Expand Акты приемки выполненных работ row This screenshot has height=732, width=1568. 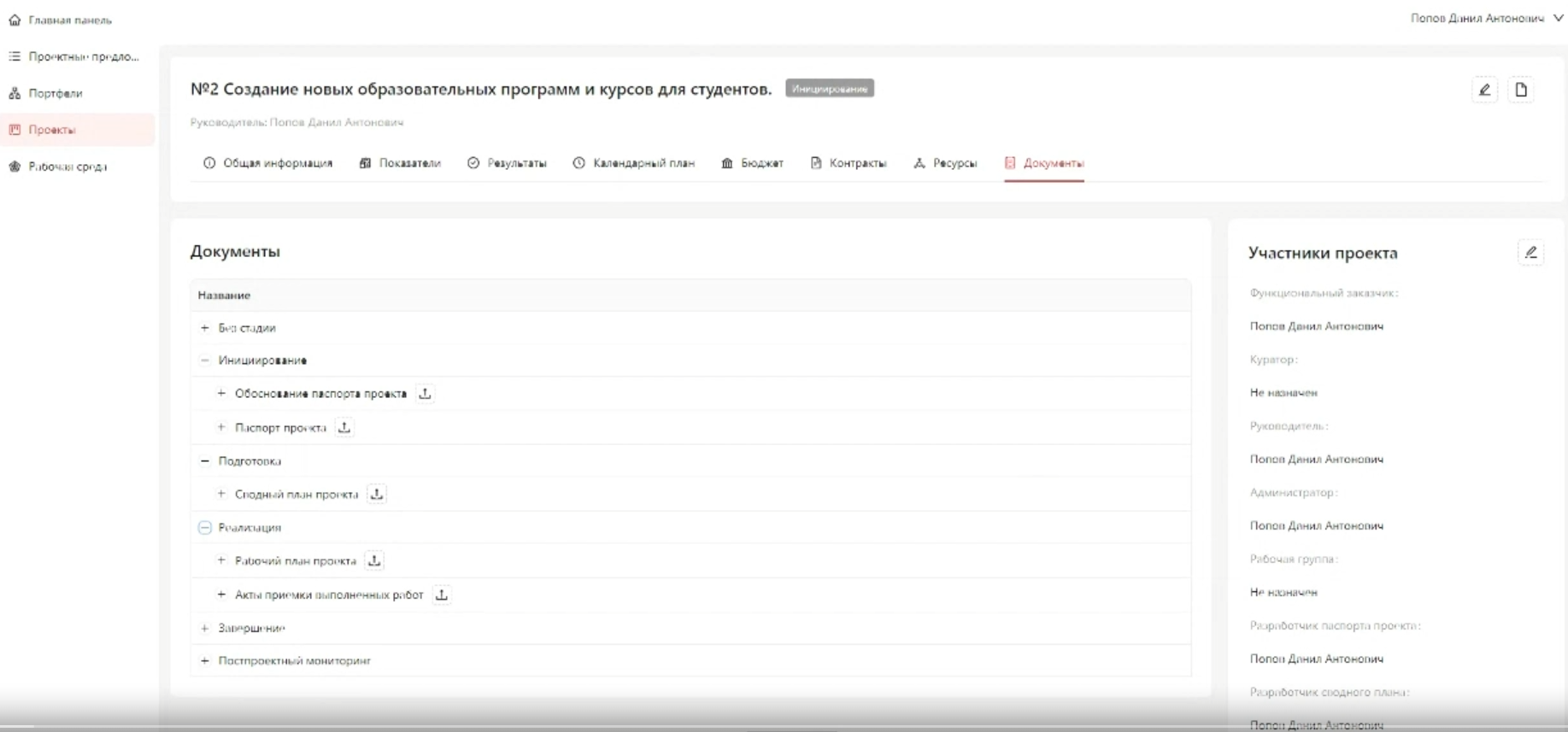[221, 594]
